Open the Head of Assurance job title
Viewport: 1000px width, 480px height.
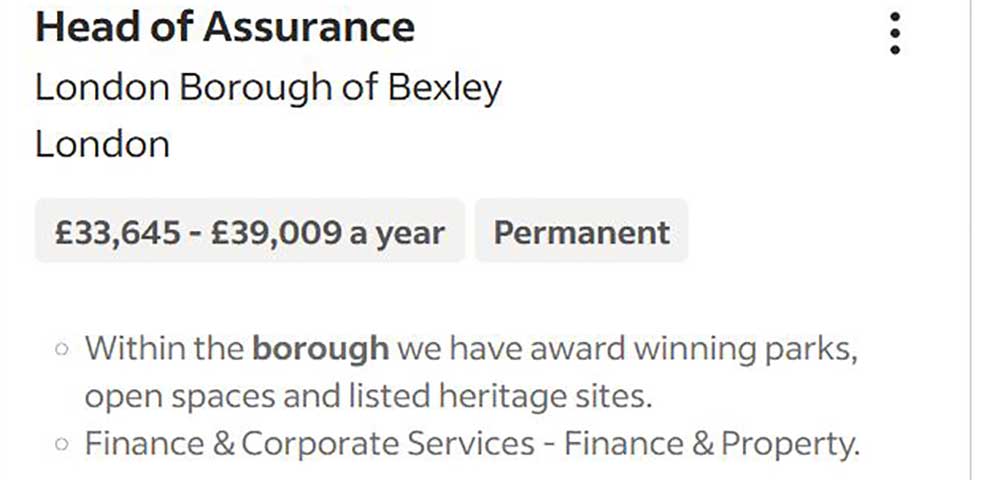[x=224, y=27]
